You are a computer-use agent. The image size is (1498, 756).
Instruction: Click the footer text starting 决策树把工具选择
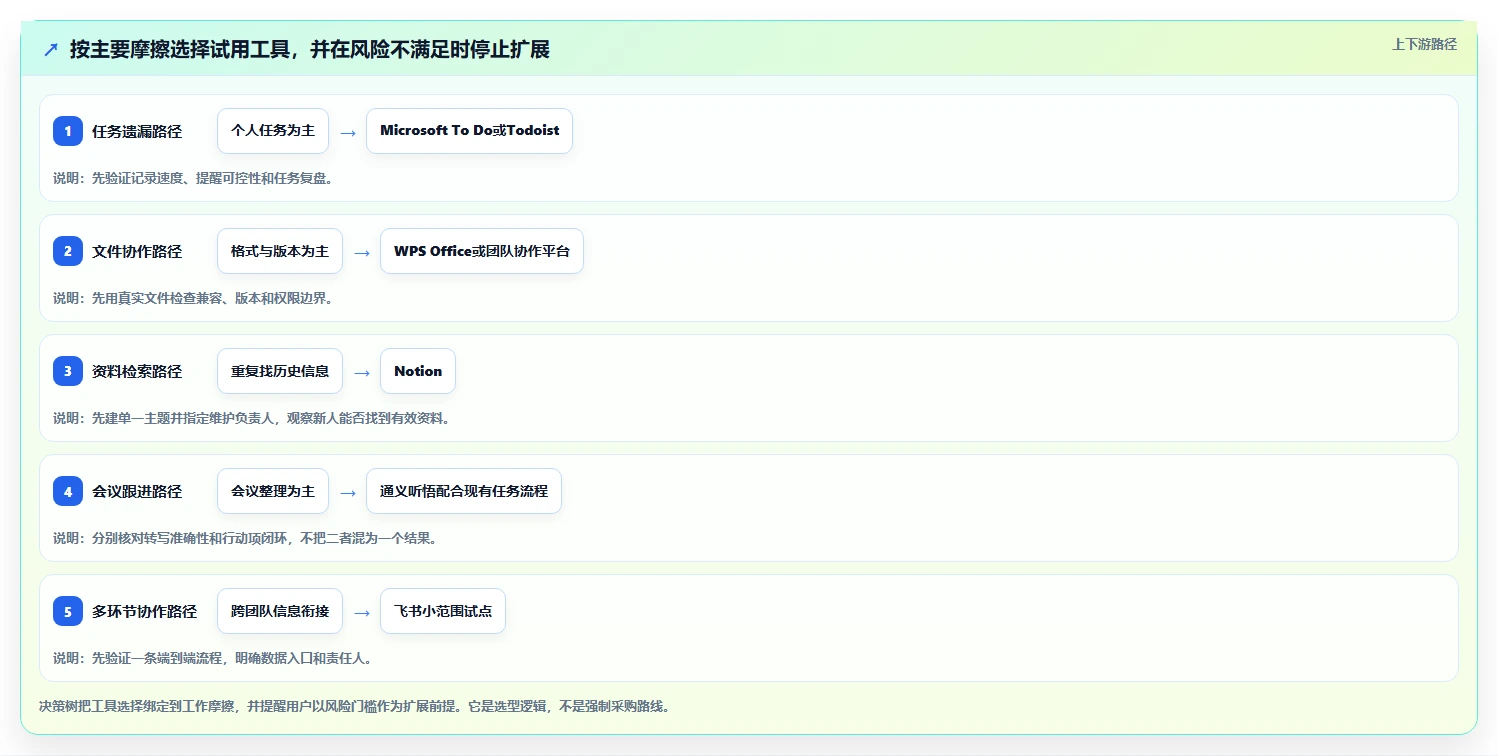(x=354, y=706)
